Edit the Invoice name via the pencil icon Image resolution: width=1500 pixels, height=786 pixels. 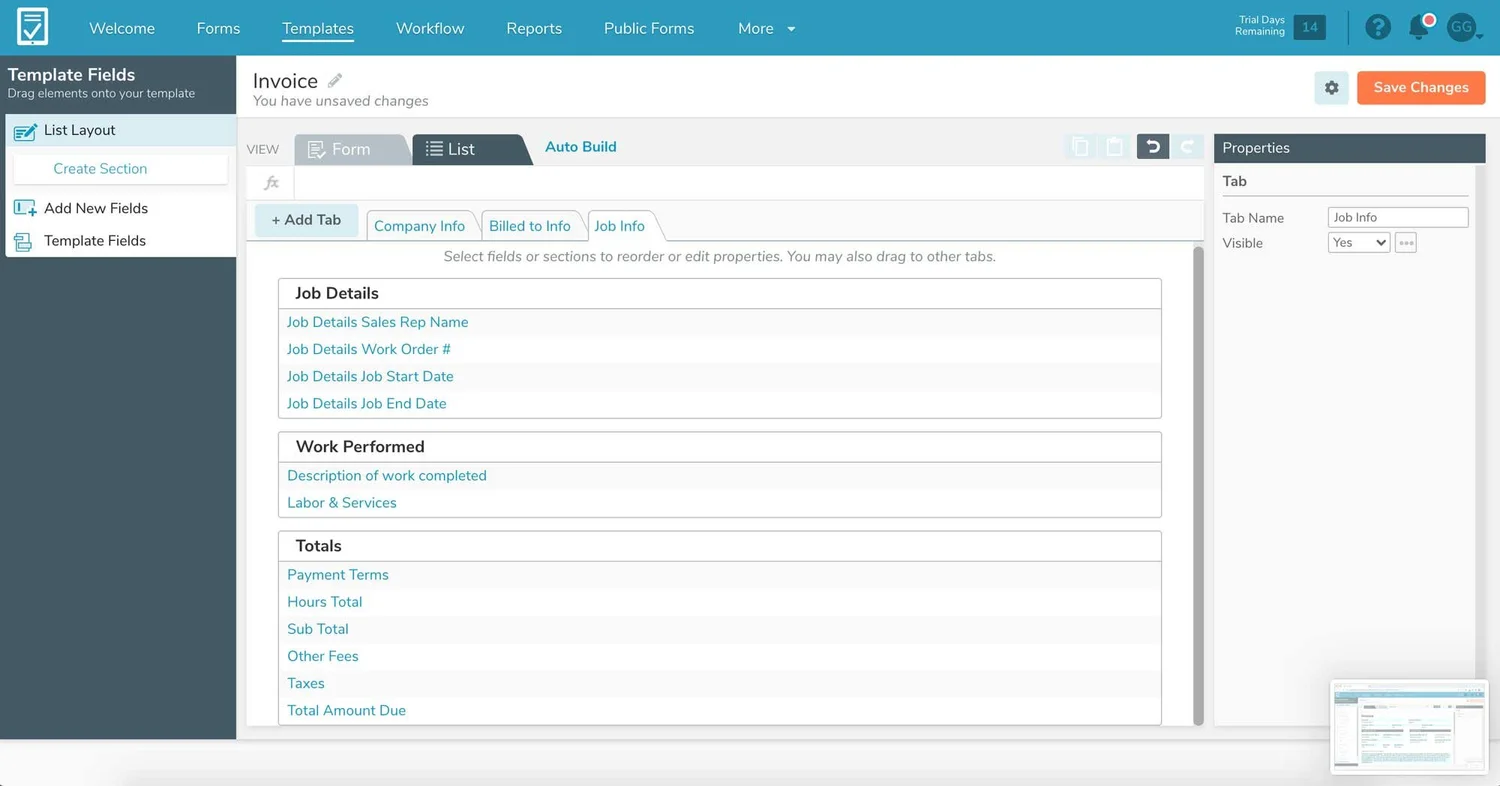point(334,79)
